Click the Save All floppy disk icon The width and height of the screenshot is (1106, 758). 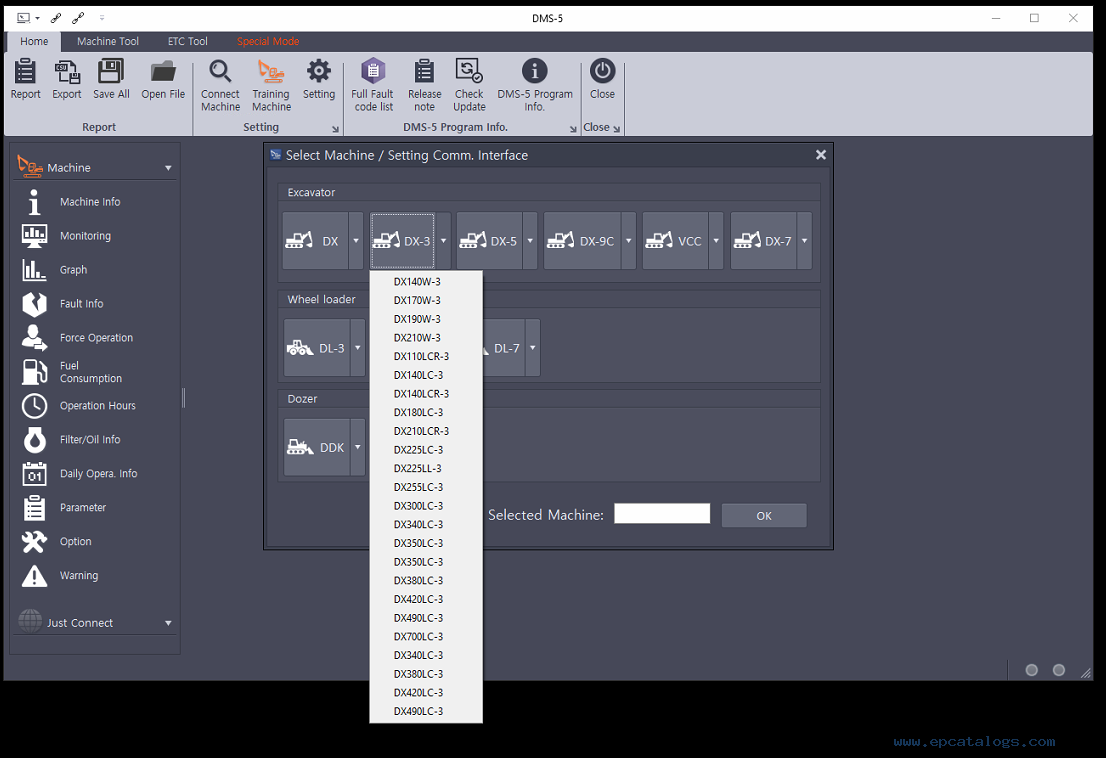pos(111,71)
